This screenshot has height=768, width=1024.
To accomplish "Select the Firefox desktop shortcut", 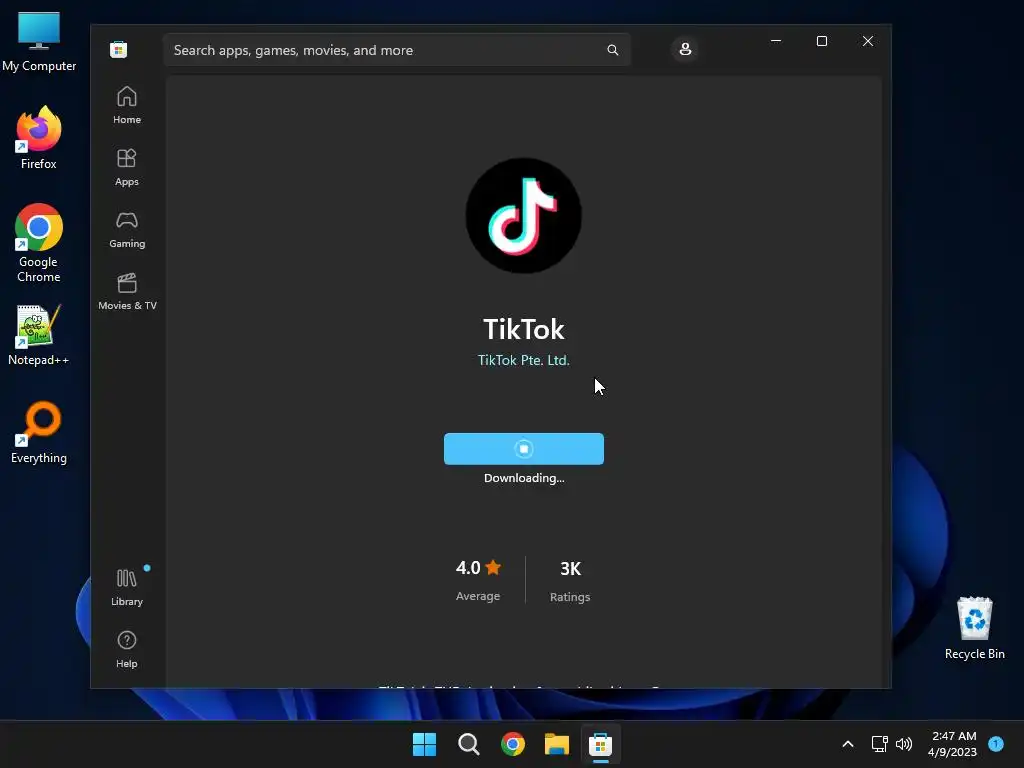I will (39, 138).
